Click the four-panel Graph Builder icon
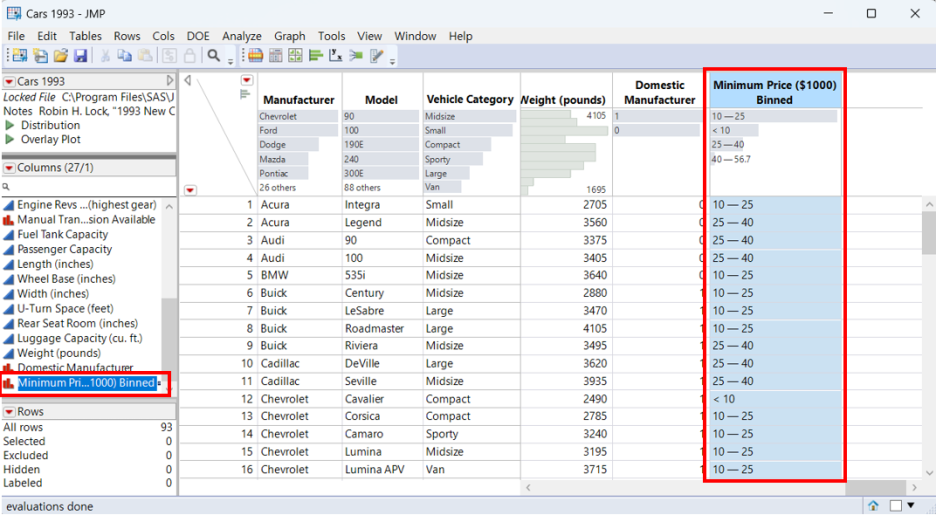This screenshot has height=515, width=936. 295,56
